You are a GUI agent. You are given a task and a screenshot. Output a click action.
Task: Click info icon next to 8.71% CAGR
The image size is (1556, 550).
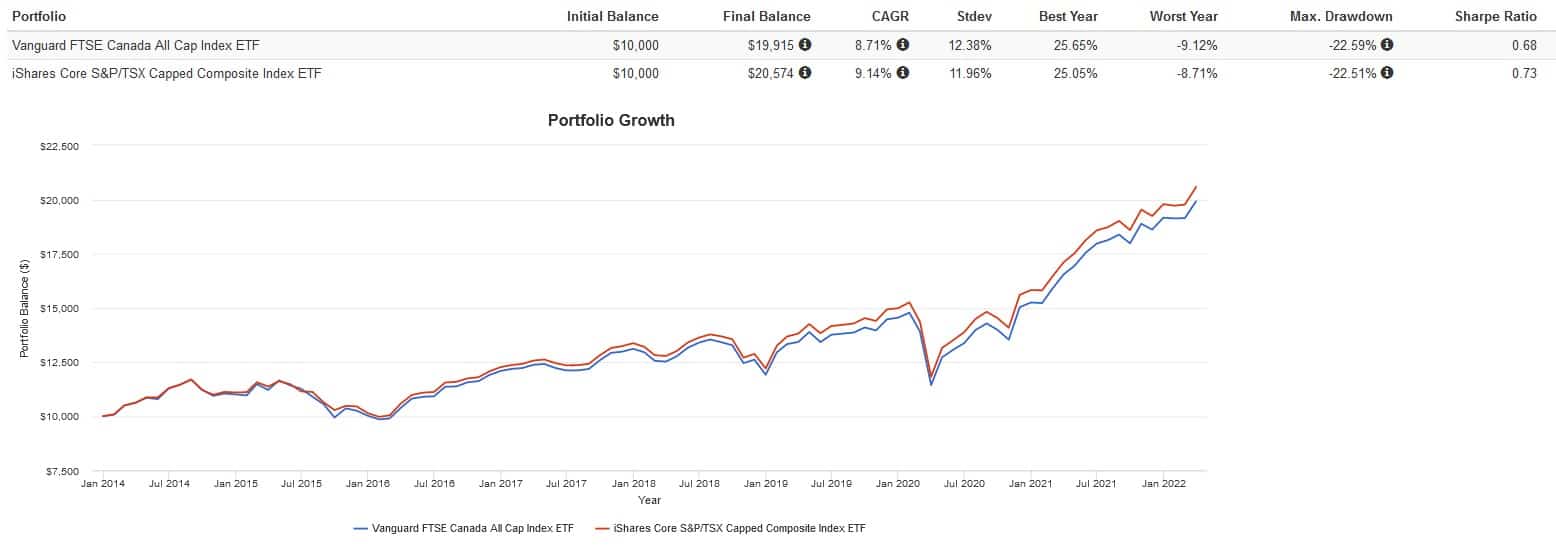click(x=903, y=45)
